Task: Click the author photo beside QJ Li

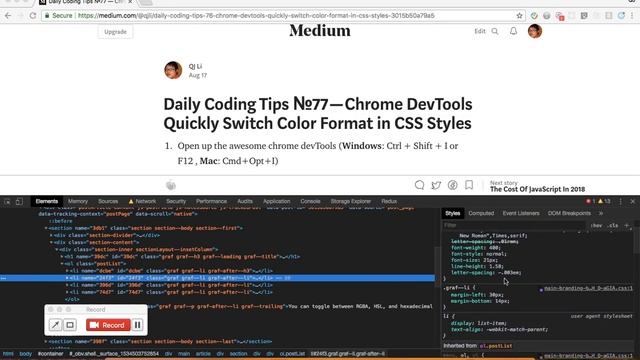Action: pyautogui.click(x=173, y=70)
